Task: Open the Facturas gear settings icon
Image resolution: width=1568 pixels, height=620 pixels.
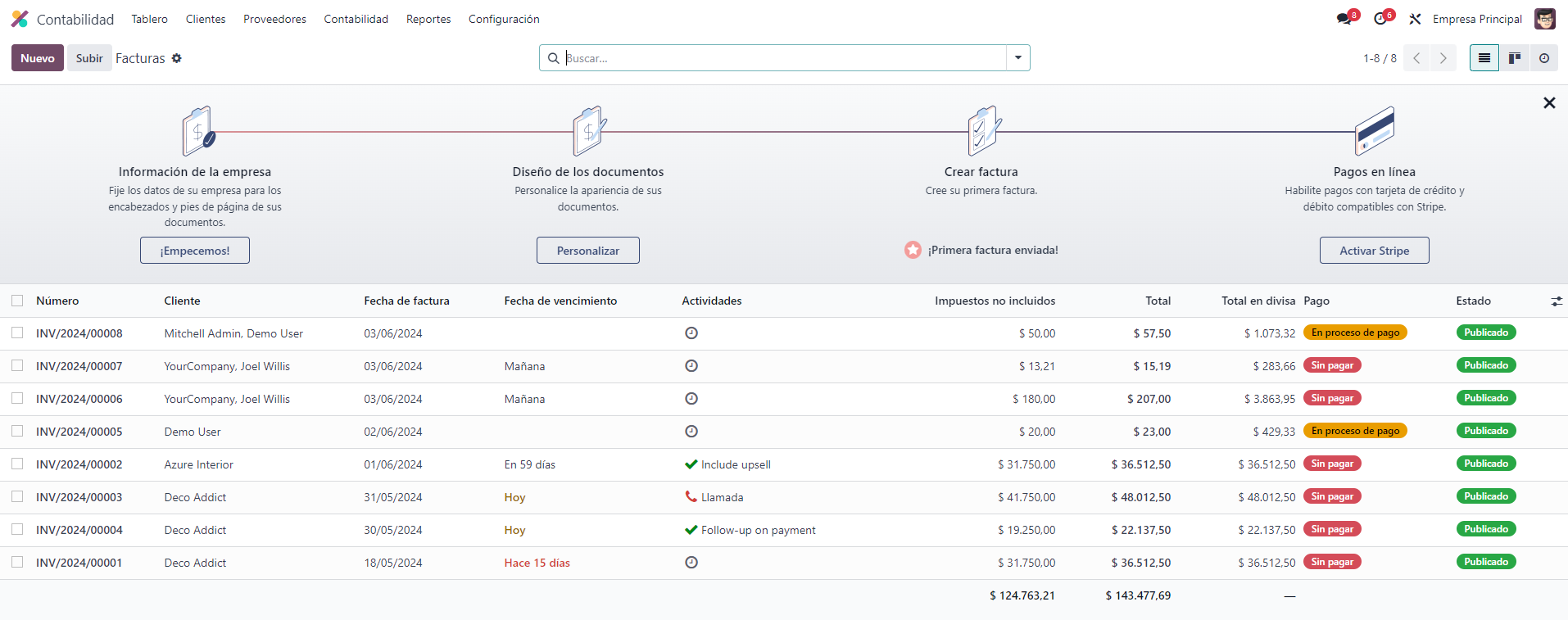Action: (x=177, y=58)
